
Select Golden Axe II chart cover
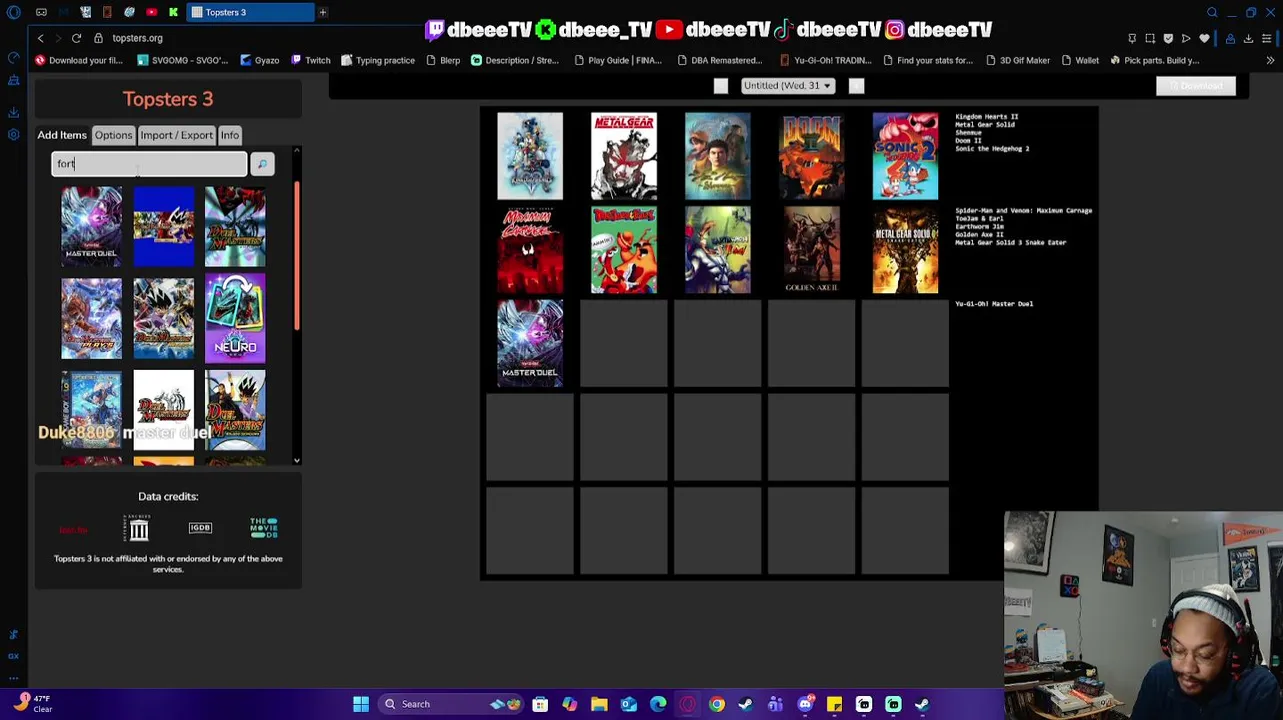pos(811,250)
